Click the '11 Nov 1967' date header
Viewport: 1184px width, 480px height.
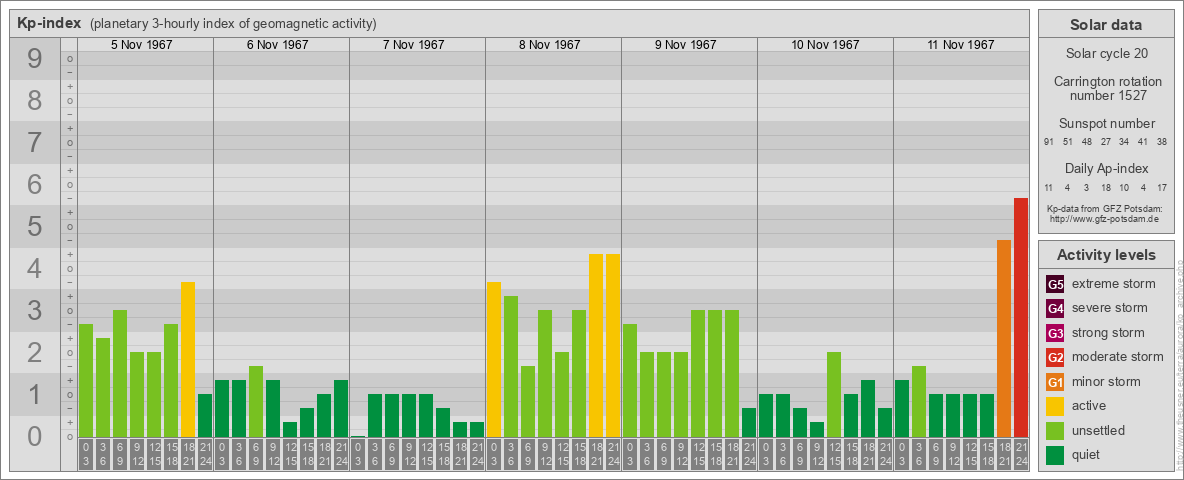coord(960,45)
